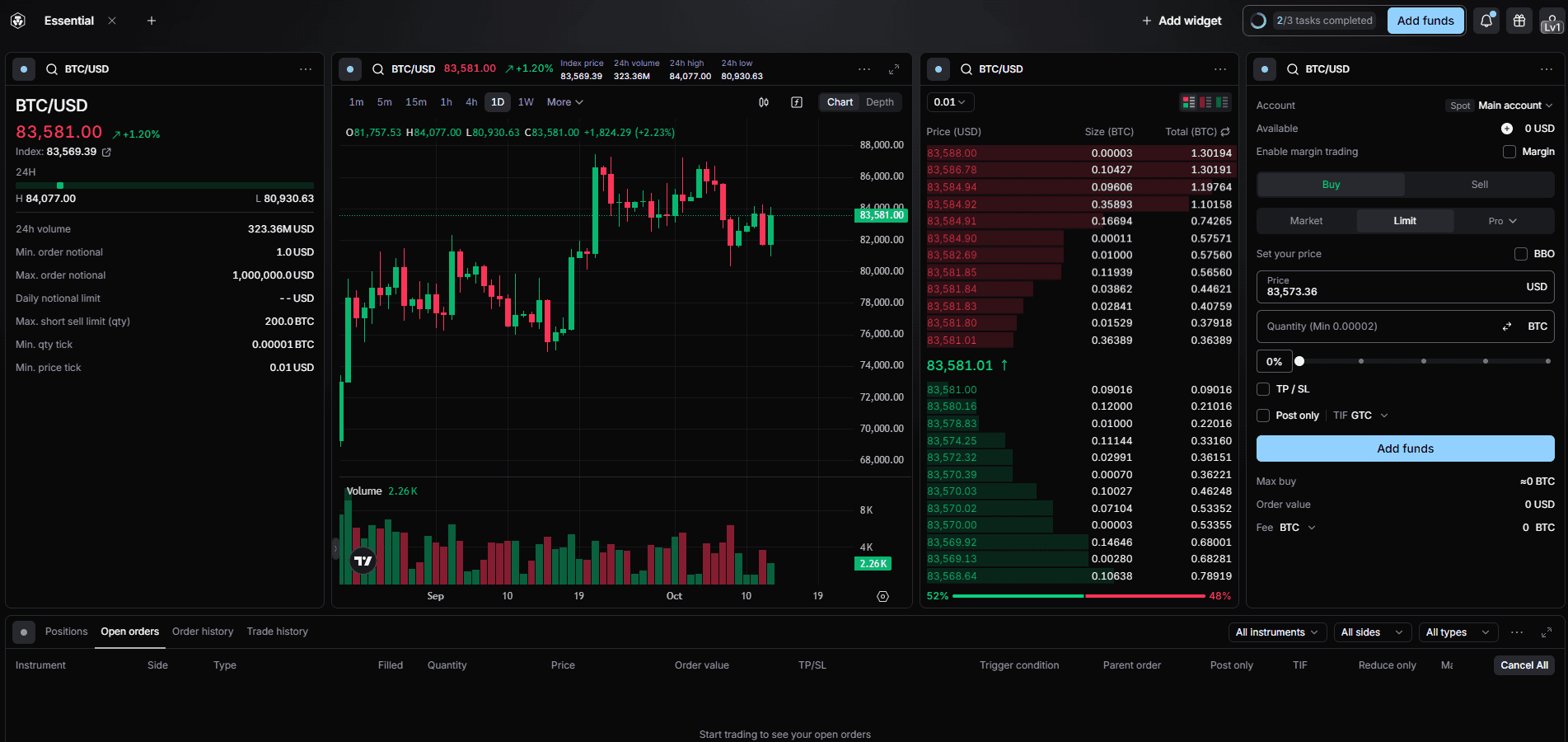Open Index price external link icon
1568x742 pixels.
click(106, 153)
